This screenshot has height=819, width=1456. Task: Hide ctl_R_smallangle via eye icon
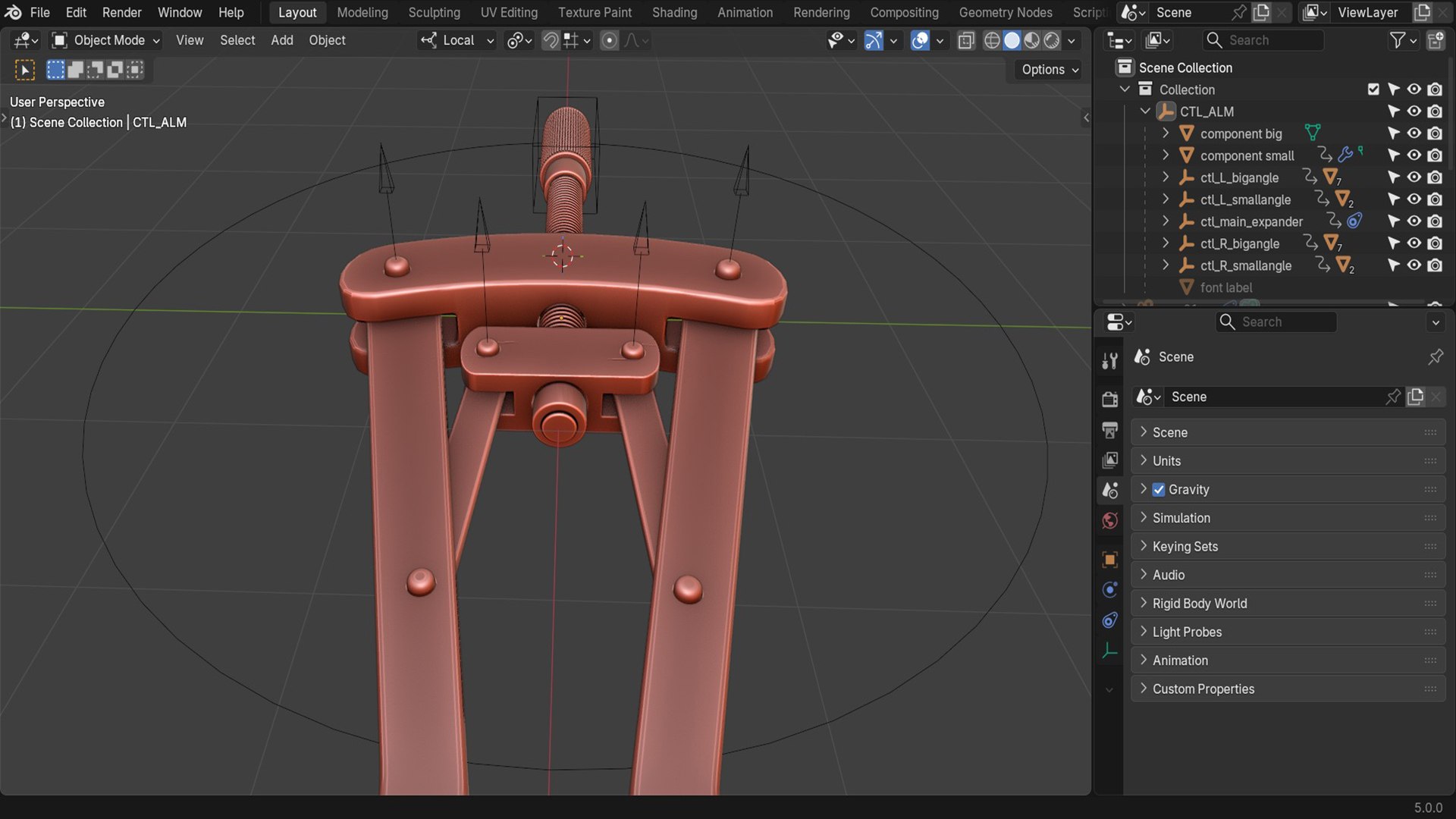(1414, 265)
